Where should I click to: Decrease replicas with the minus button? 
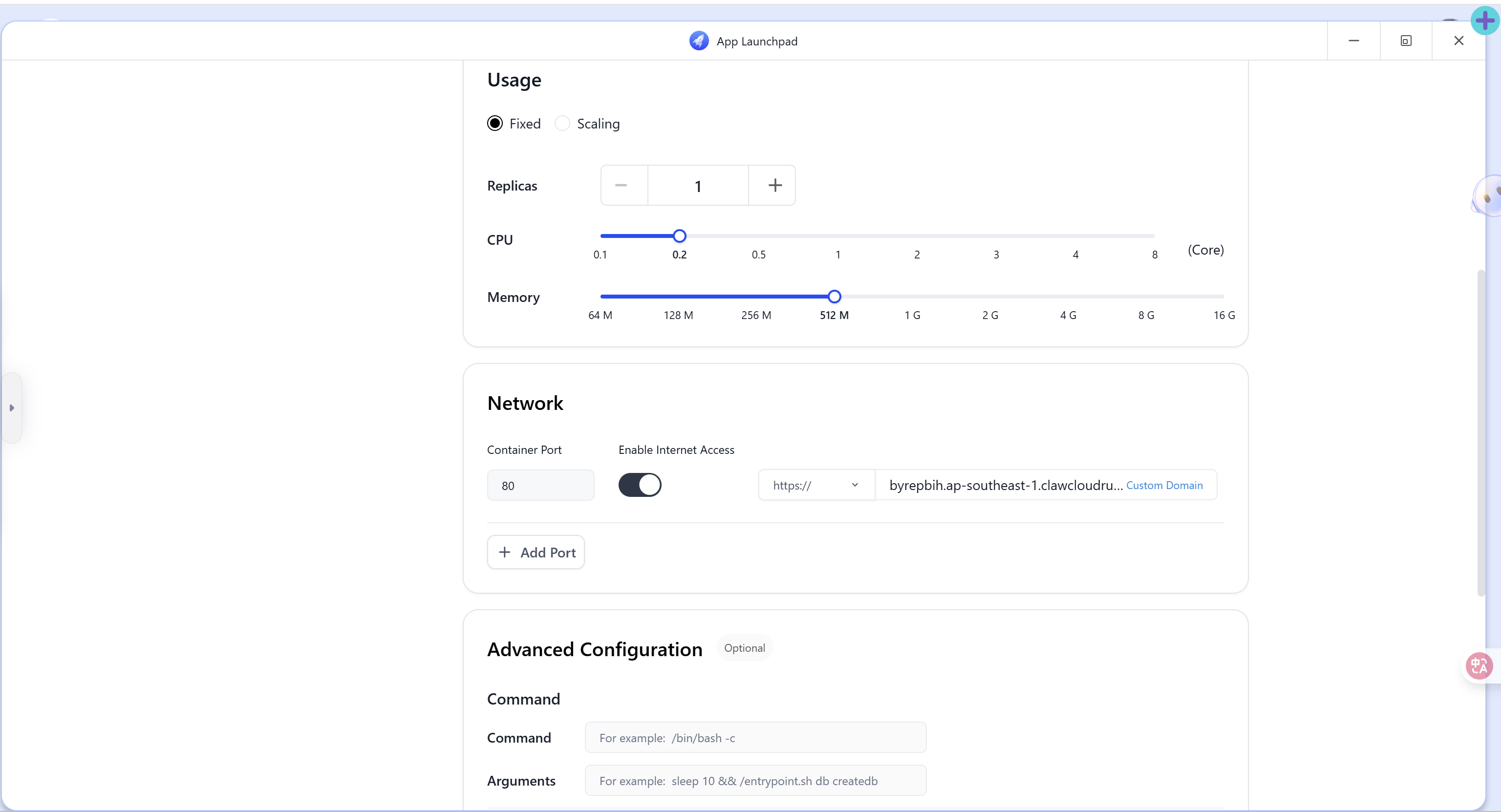(x=621, y=185)
